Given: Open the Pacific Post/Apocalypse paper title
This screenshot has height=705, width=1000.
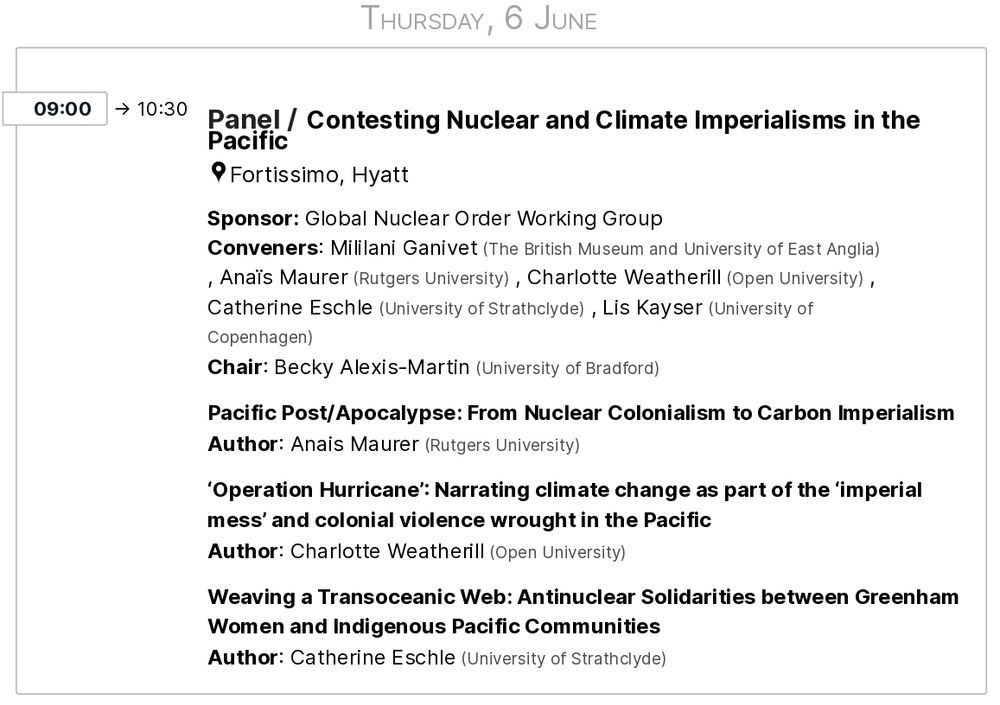Looking at the screenshot, I should click(581, 413).
